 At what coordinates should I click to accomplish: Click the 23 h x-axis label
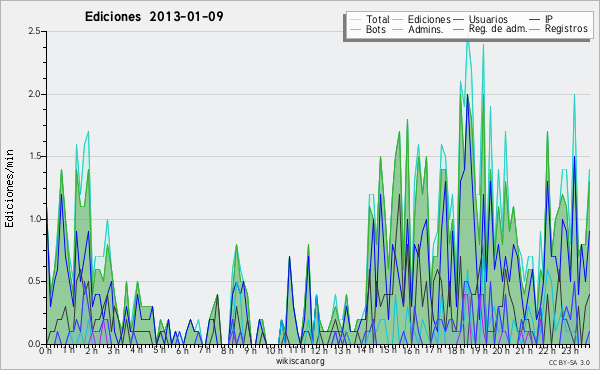pos(569,350)
